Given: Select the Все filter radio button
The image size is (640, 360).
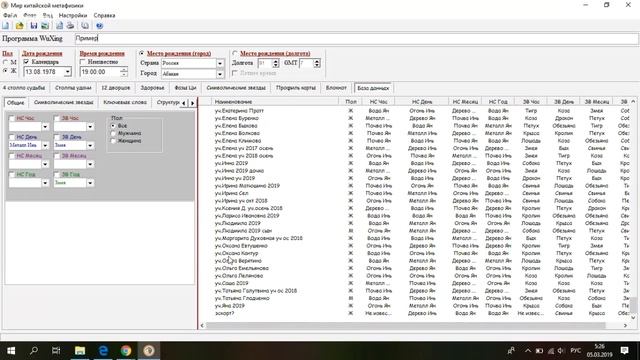Looking at the screenshot, I should click(113, 126).
